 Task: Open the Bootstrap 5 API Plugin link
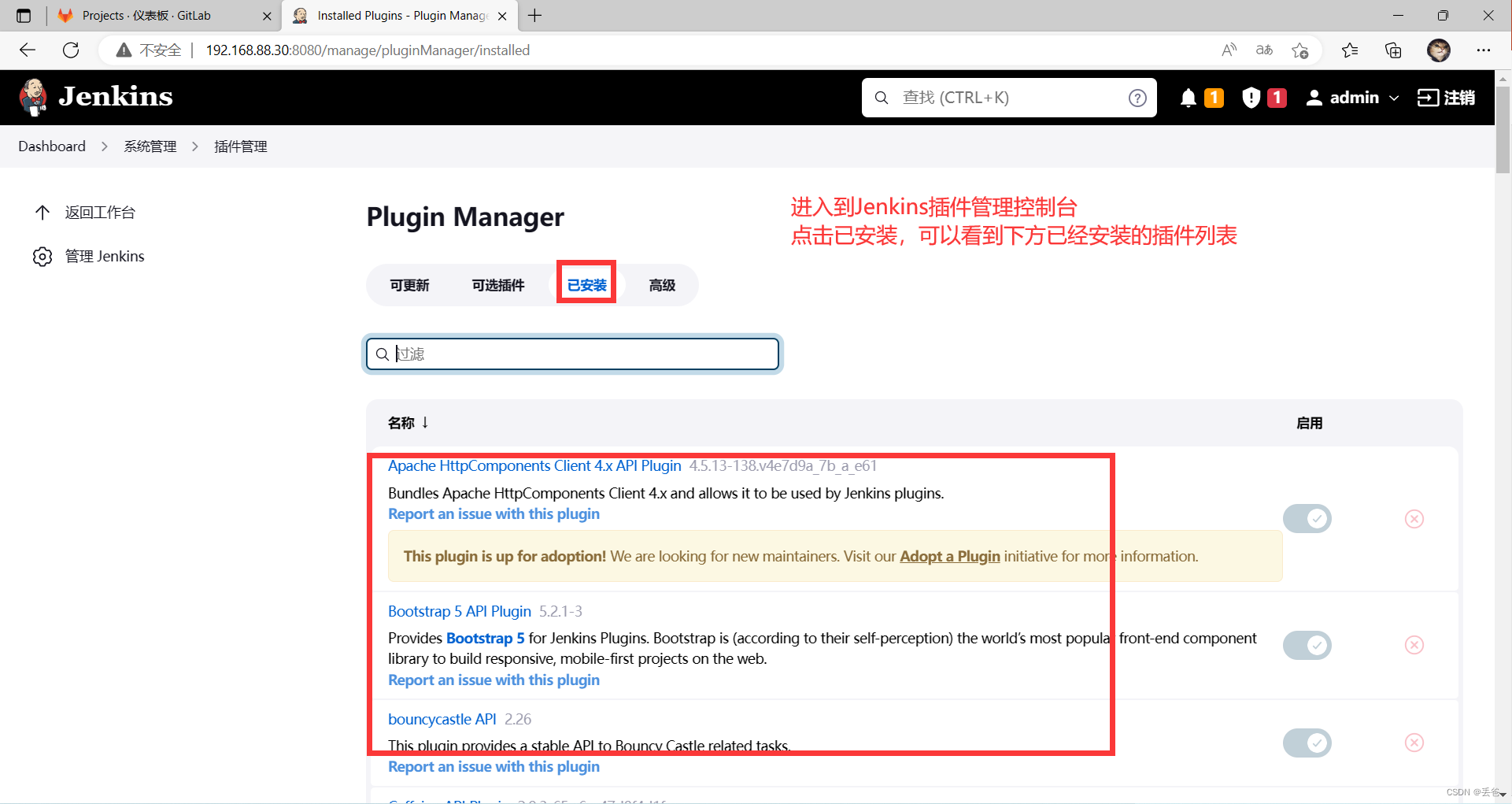pyautogui.click(x=460, y=612)
